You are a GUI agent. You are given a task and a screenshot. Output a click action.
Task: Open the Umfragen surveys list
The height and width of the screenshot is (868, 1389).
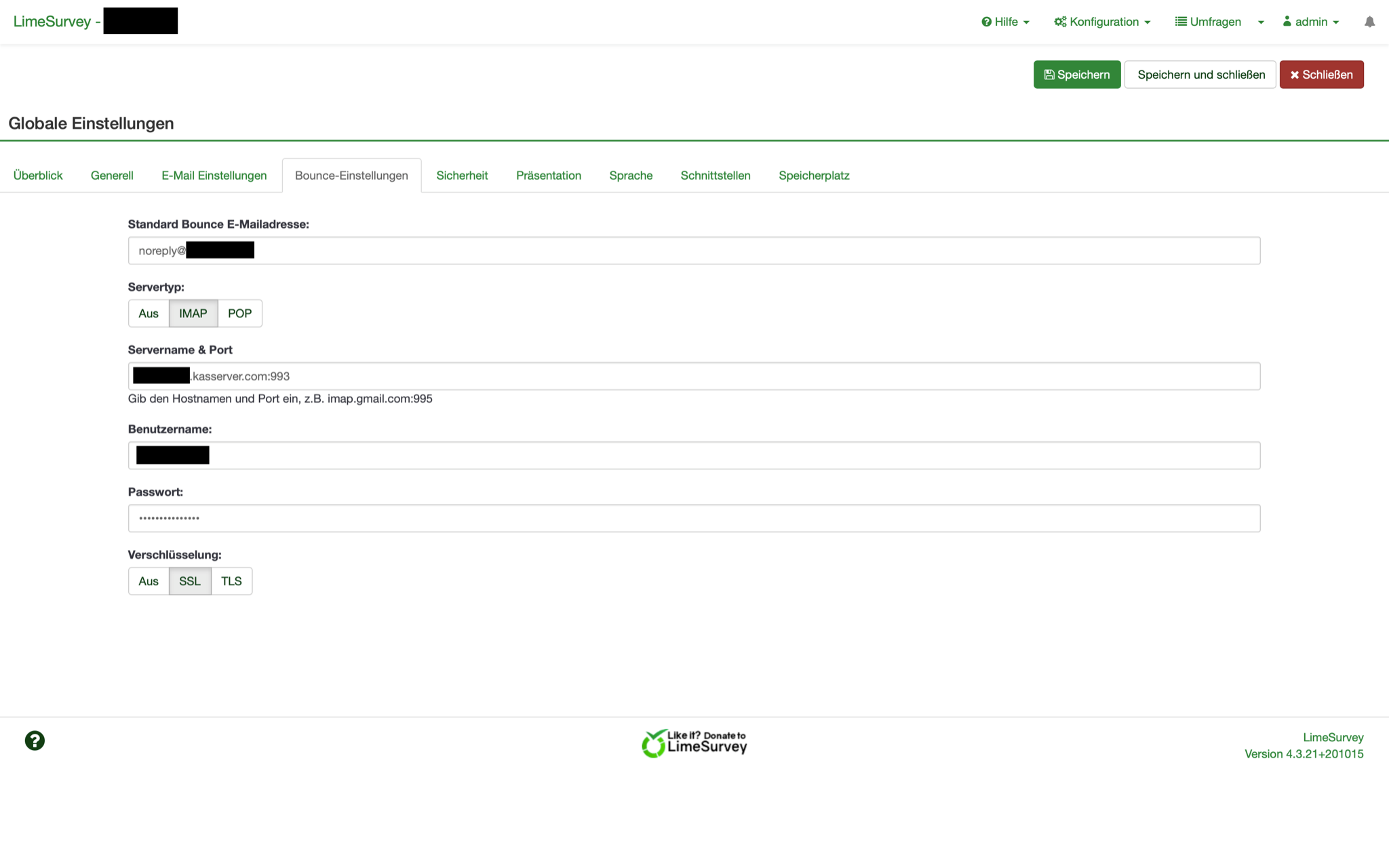(x=1208, y=22)
